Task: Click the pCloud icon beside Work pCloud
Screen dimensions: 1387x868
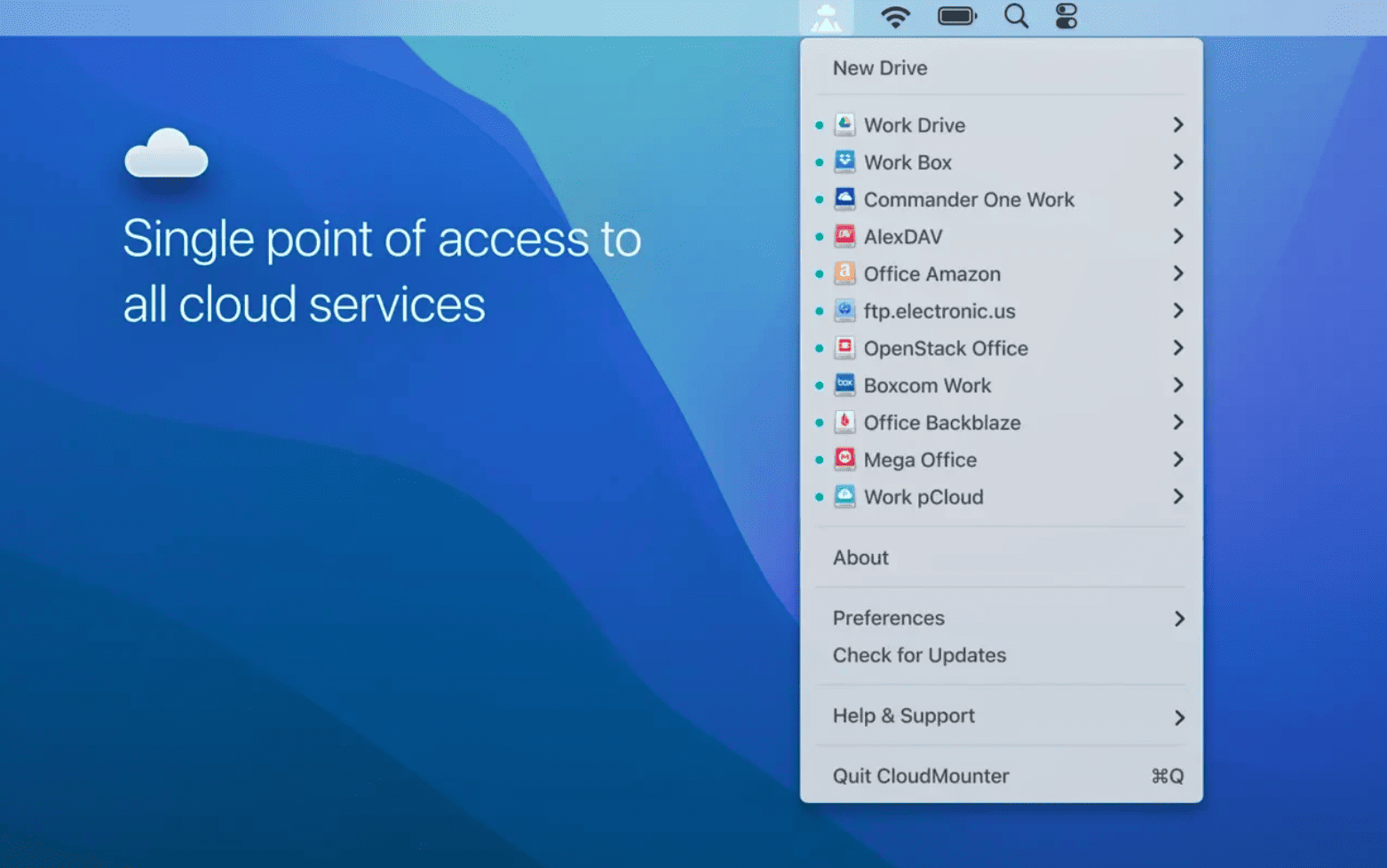Action: 844,497
